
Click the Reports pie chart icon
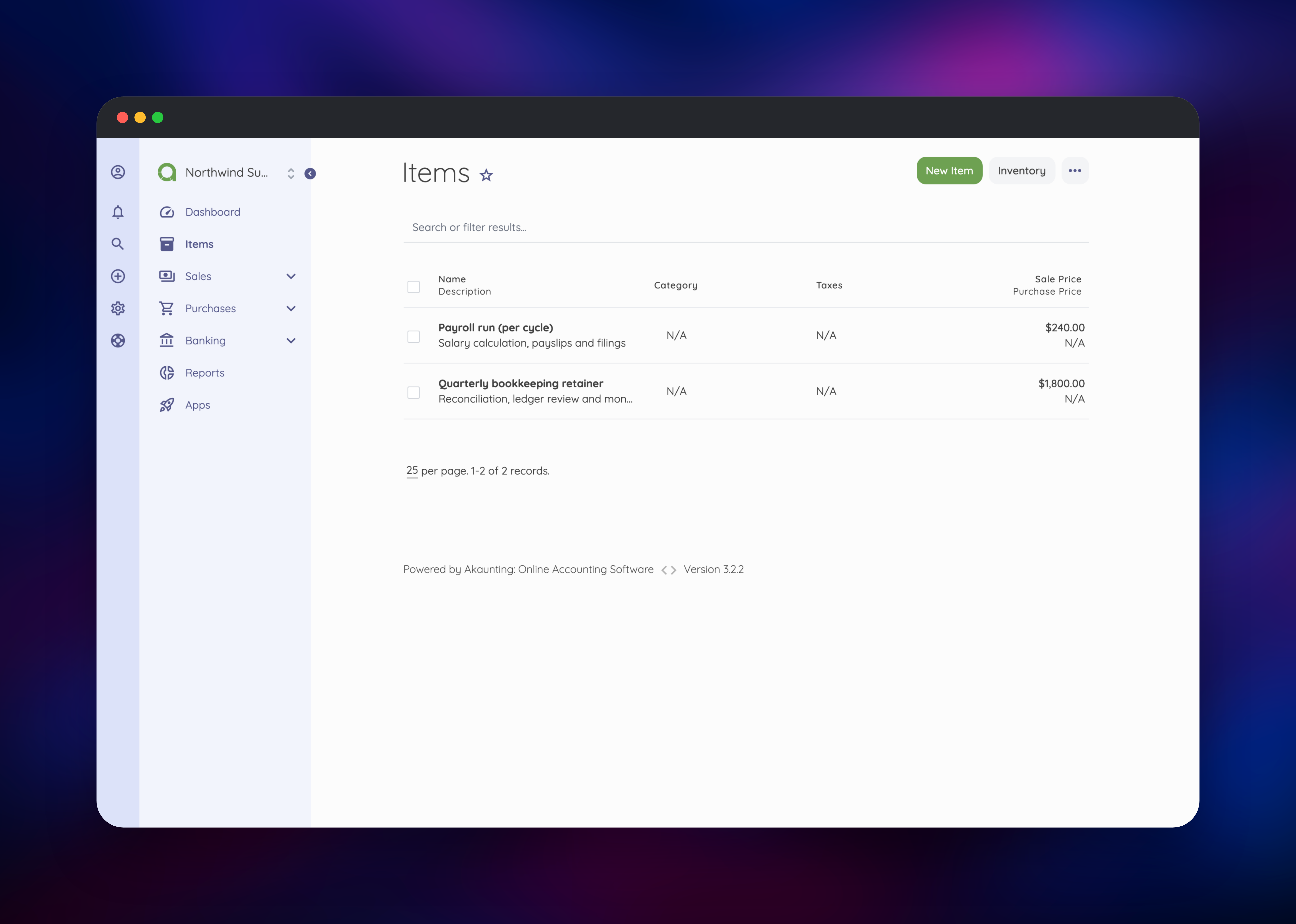tap(167, 373)
